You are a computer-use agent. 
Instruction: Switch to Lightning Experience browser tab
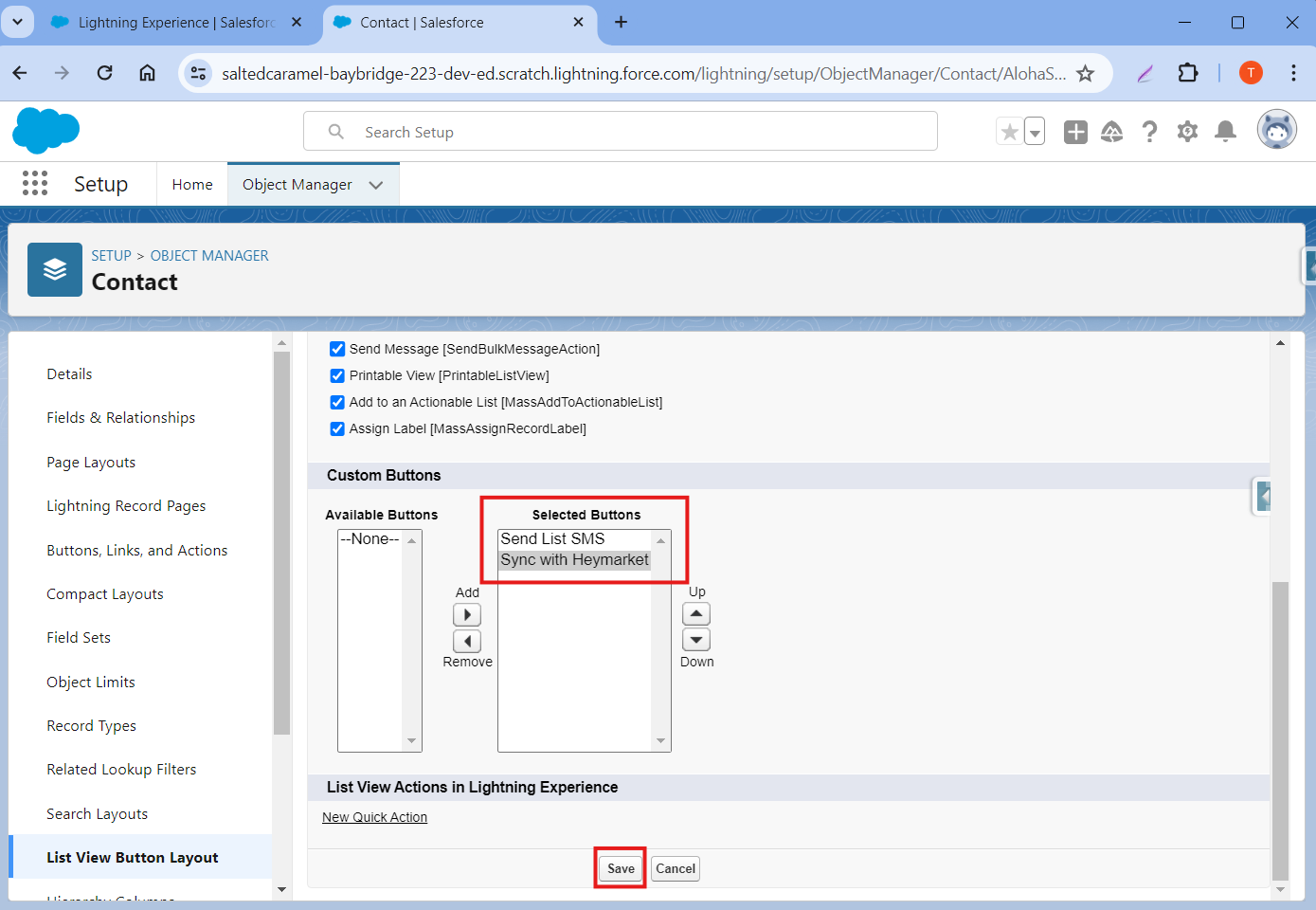tap(176, 22)
